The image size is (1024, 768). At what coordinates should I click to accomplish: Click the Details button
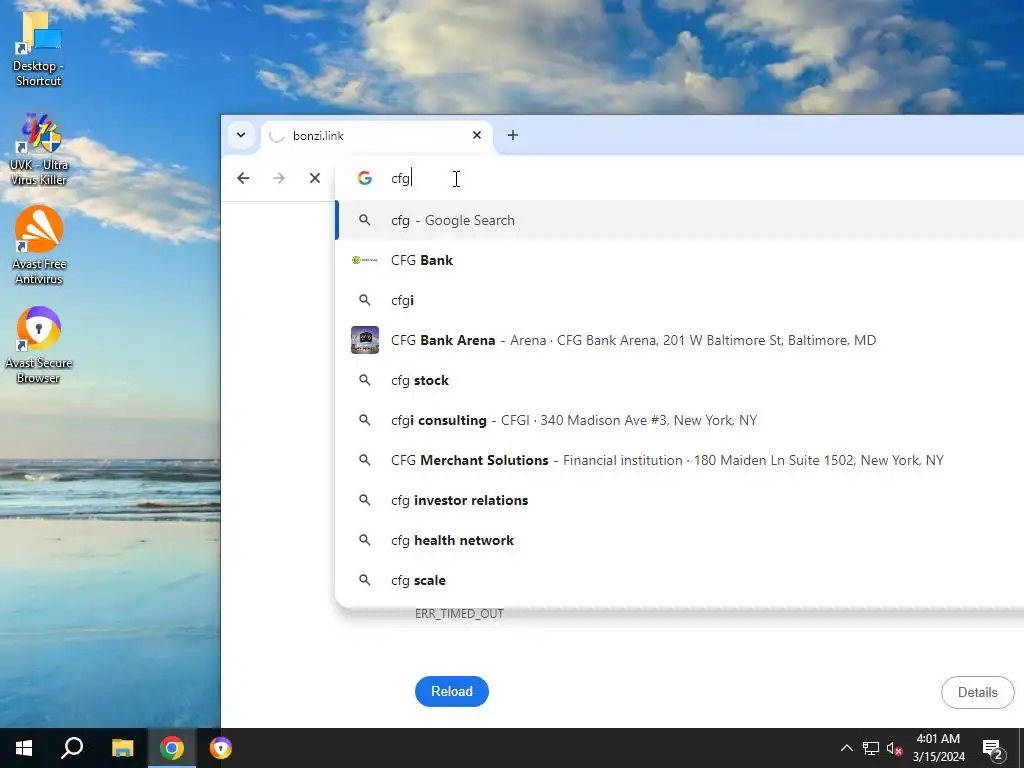(x=978, y=692)
